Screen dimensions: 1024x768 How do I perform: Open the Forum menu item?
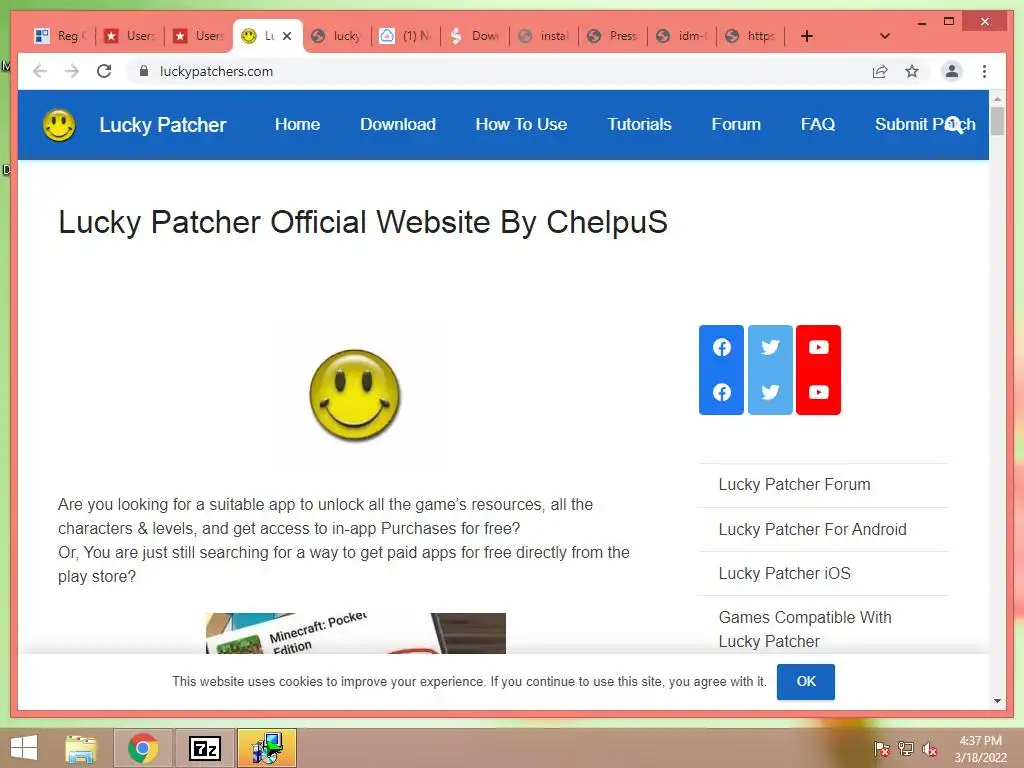click(x=736, y=124)
